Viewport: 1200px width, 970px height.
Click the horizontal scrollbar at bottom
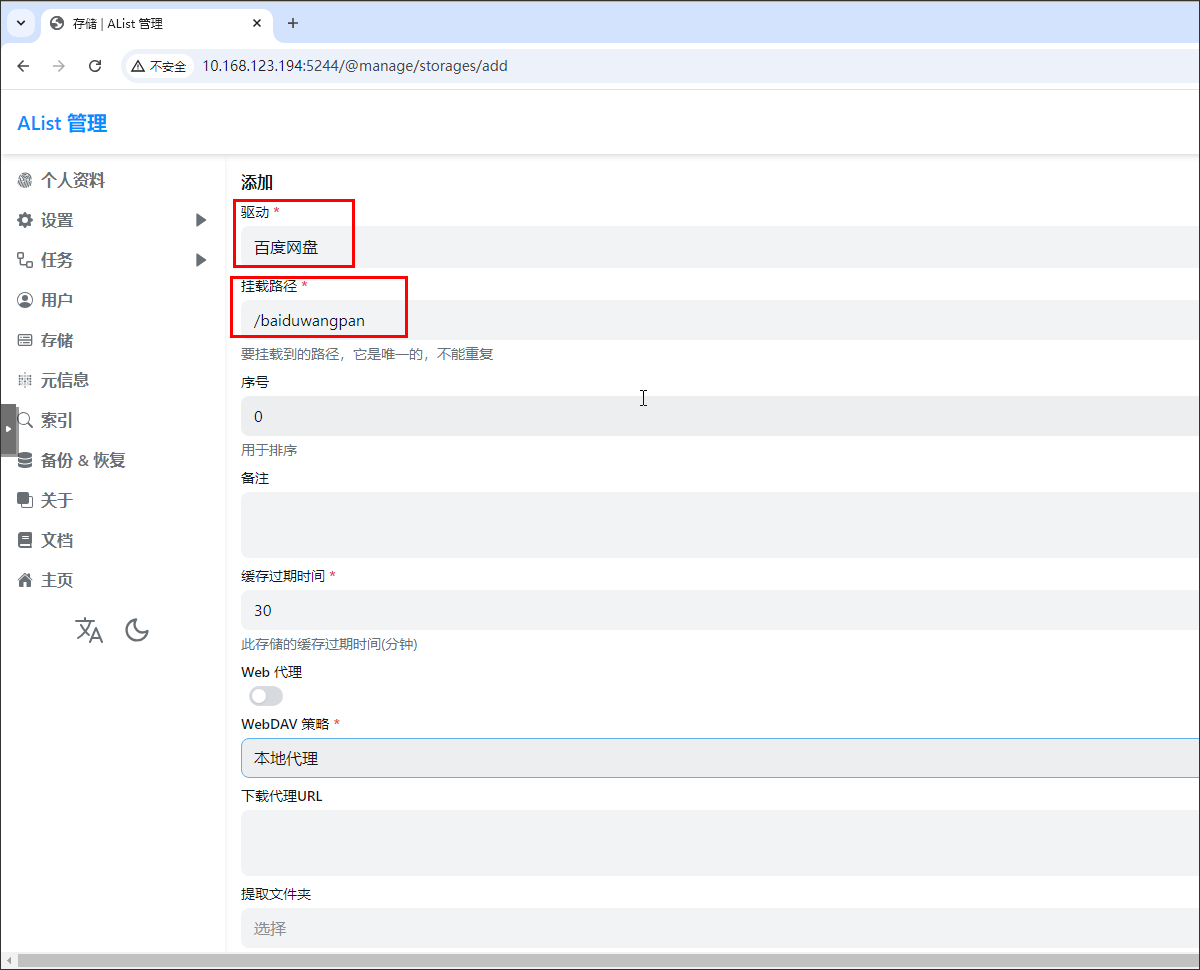[x=607, y=961]
